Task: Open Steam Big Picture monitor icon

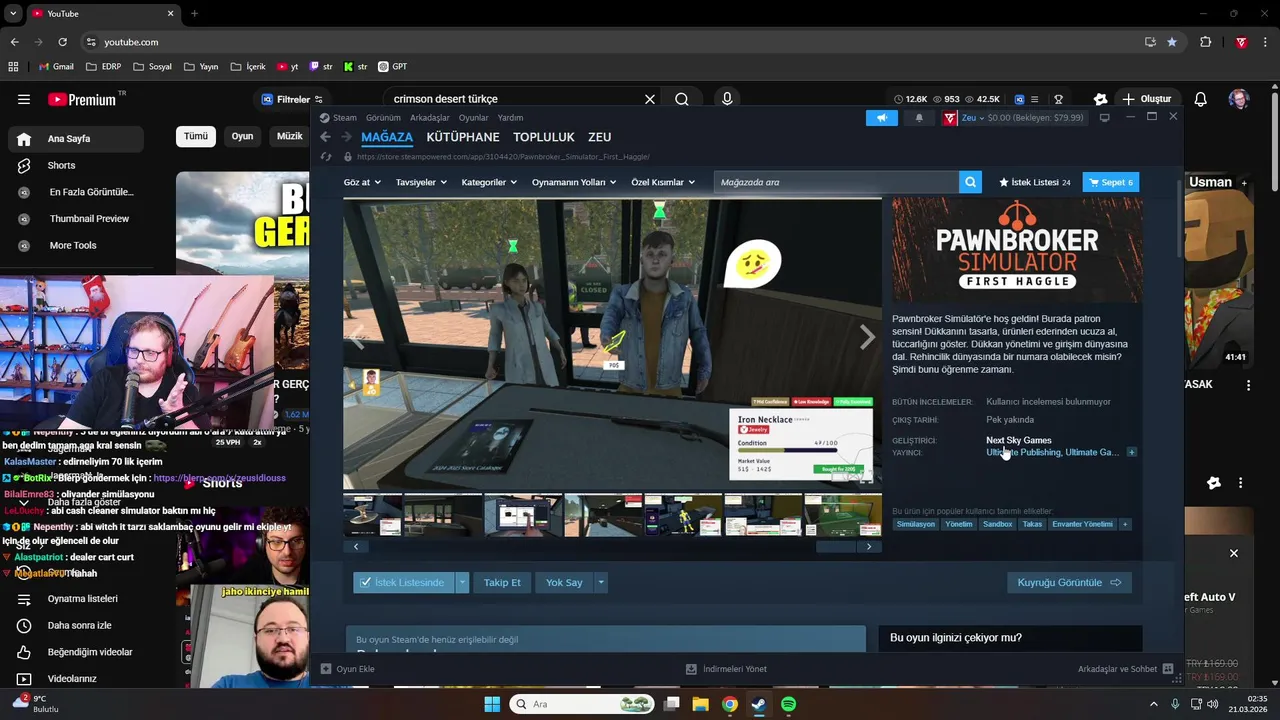Action: [1104, 118]
